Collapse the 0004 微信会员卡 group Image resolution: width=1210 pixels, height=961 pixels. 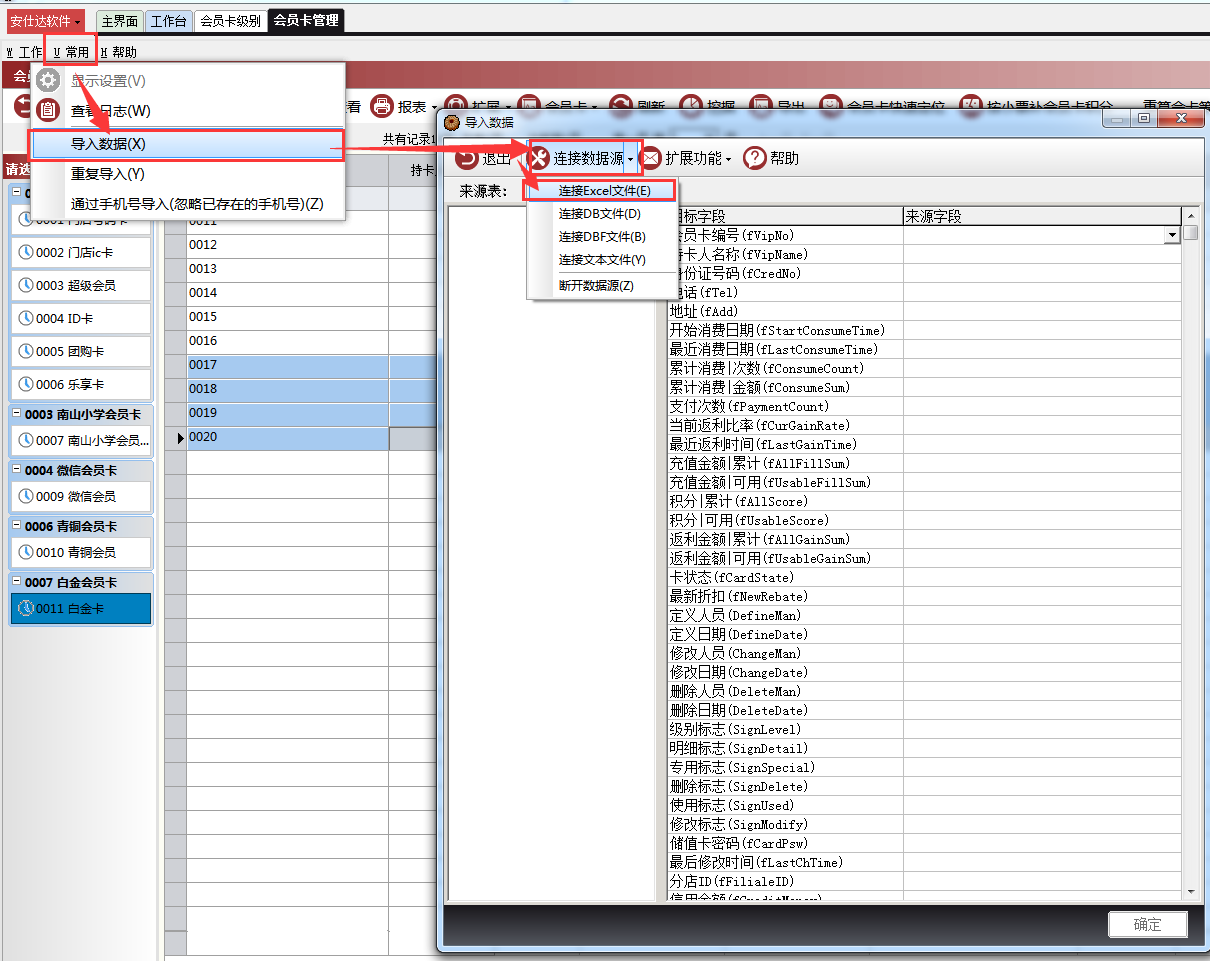click(18, 470)
